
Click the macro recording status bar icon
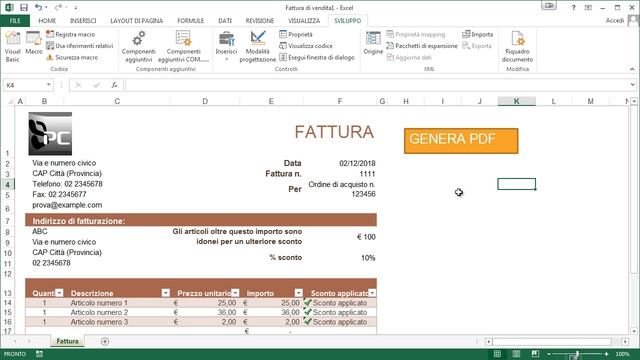tap(39, 354)
